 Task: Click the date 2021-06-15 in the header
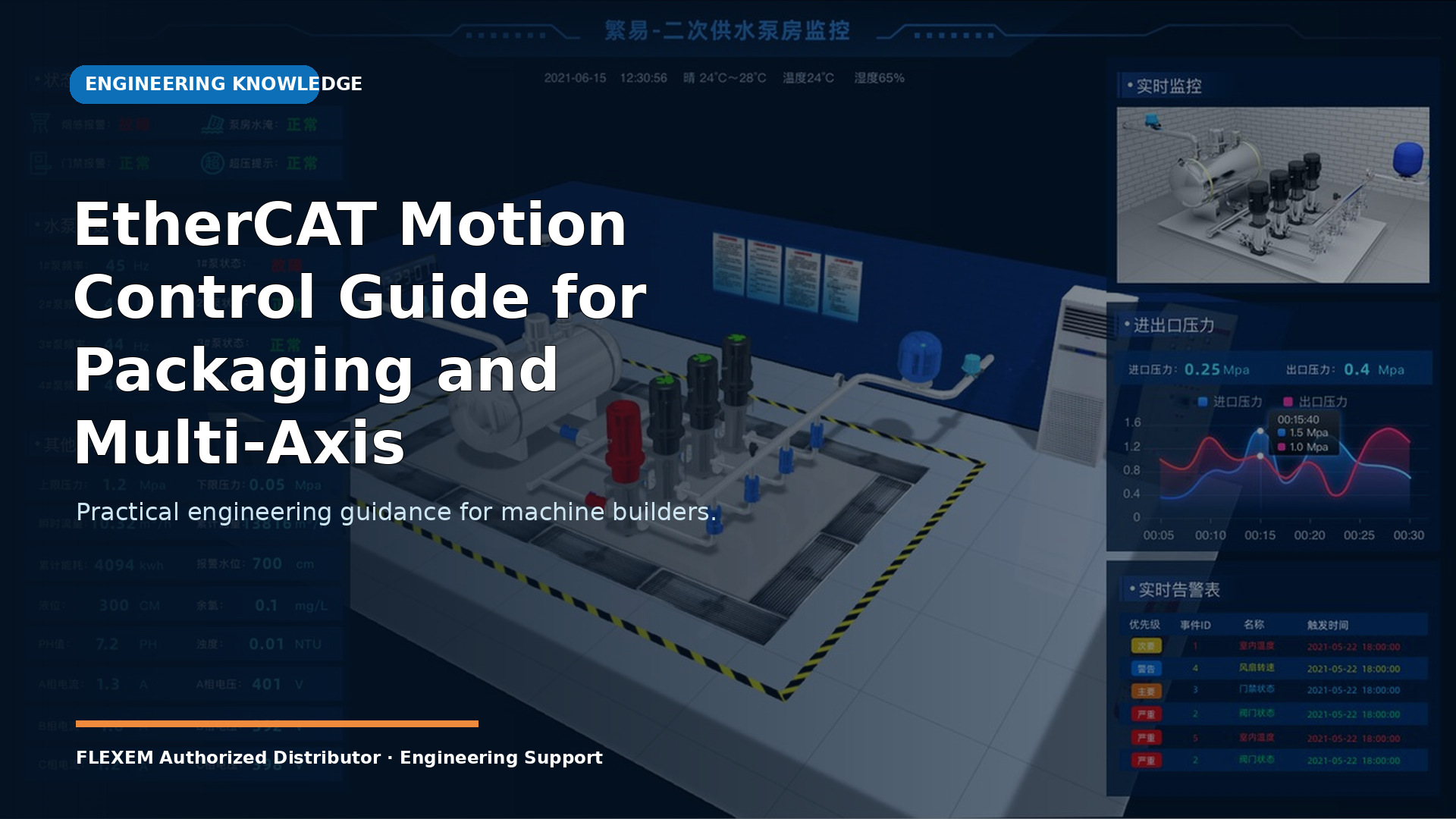pyautogui.click(x=575, y=78)
